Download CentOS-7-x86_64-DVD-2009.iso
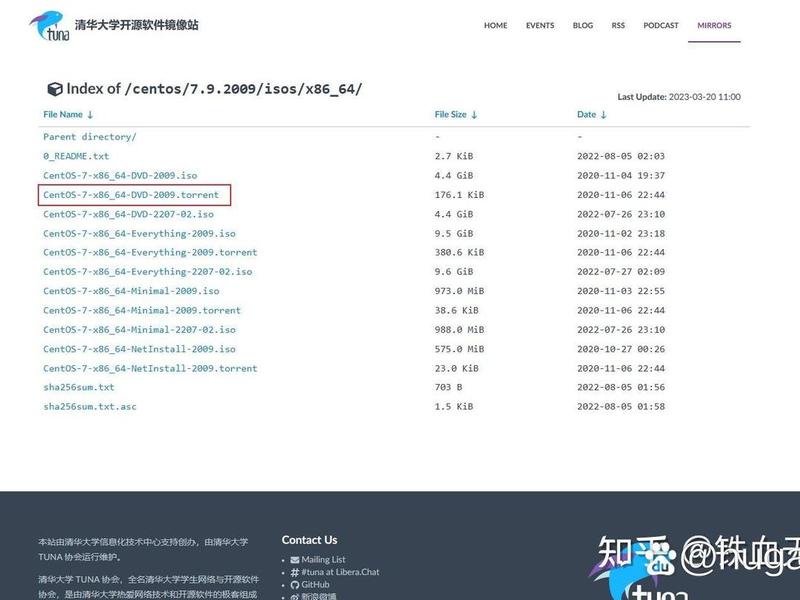 [120, 176]
